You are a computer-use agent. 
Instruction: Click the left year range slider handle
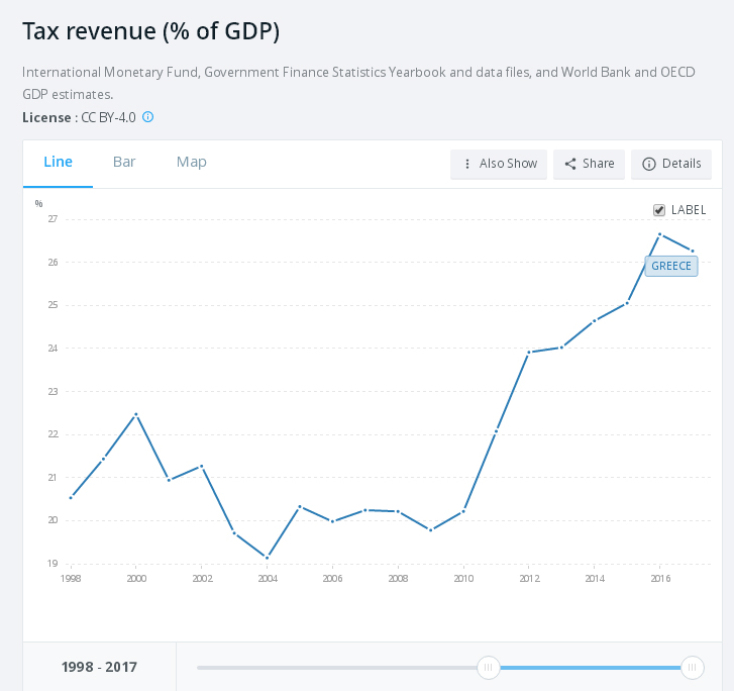(x=488, y=667)
